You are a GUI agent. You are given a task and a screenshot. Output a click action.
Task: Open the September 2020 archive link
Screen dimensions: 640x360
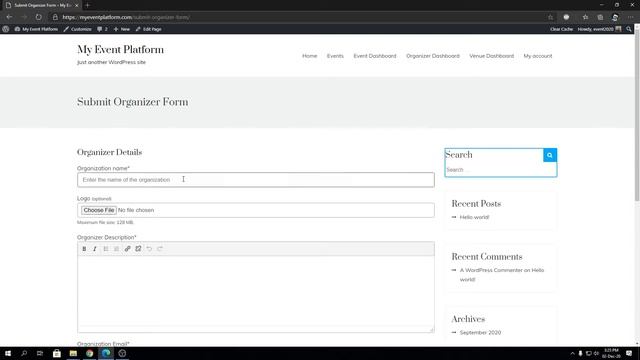point(480,333)
